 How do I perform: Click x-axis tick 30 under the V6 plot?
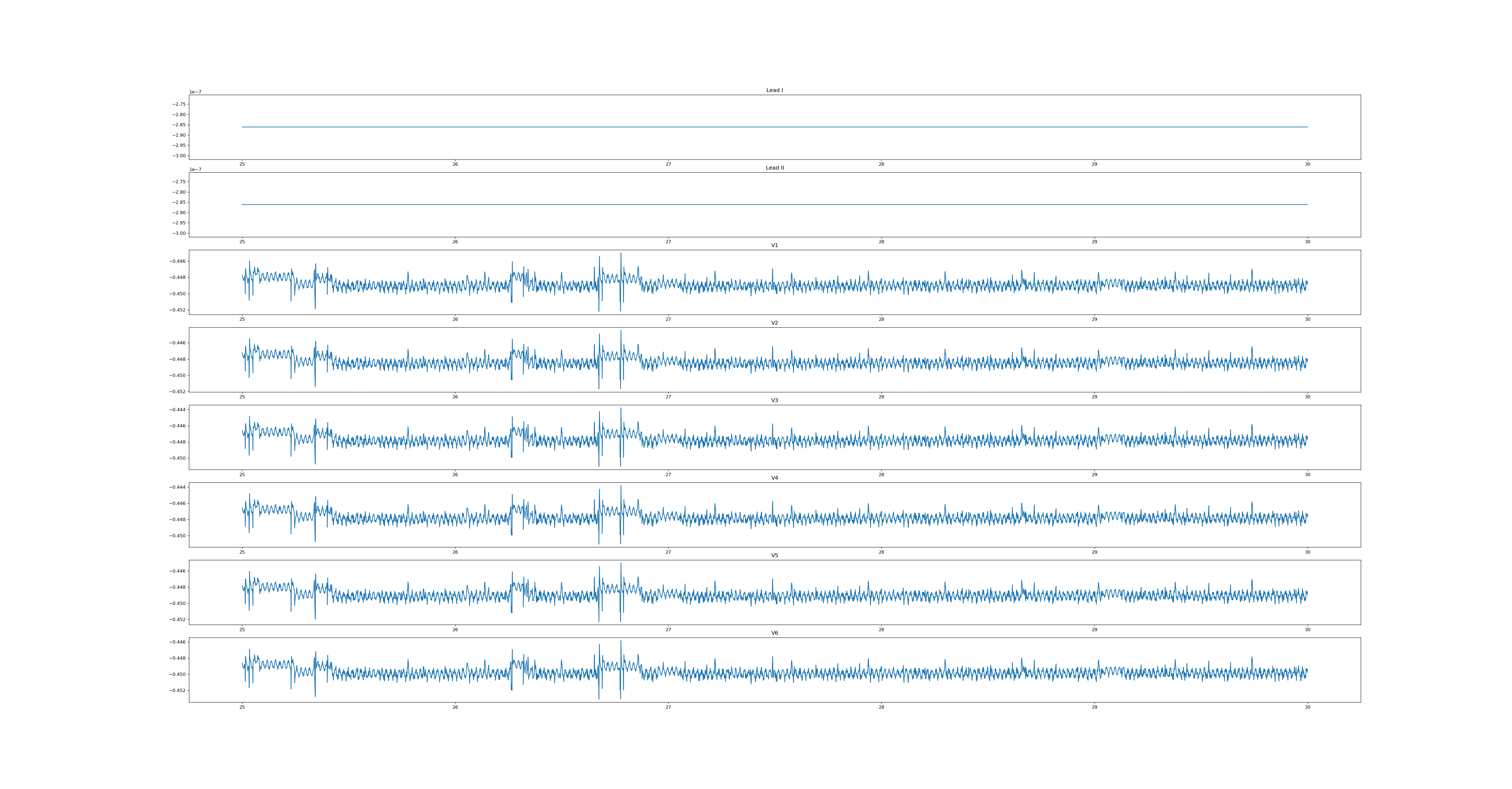pos(1307,707)
